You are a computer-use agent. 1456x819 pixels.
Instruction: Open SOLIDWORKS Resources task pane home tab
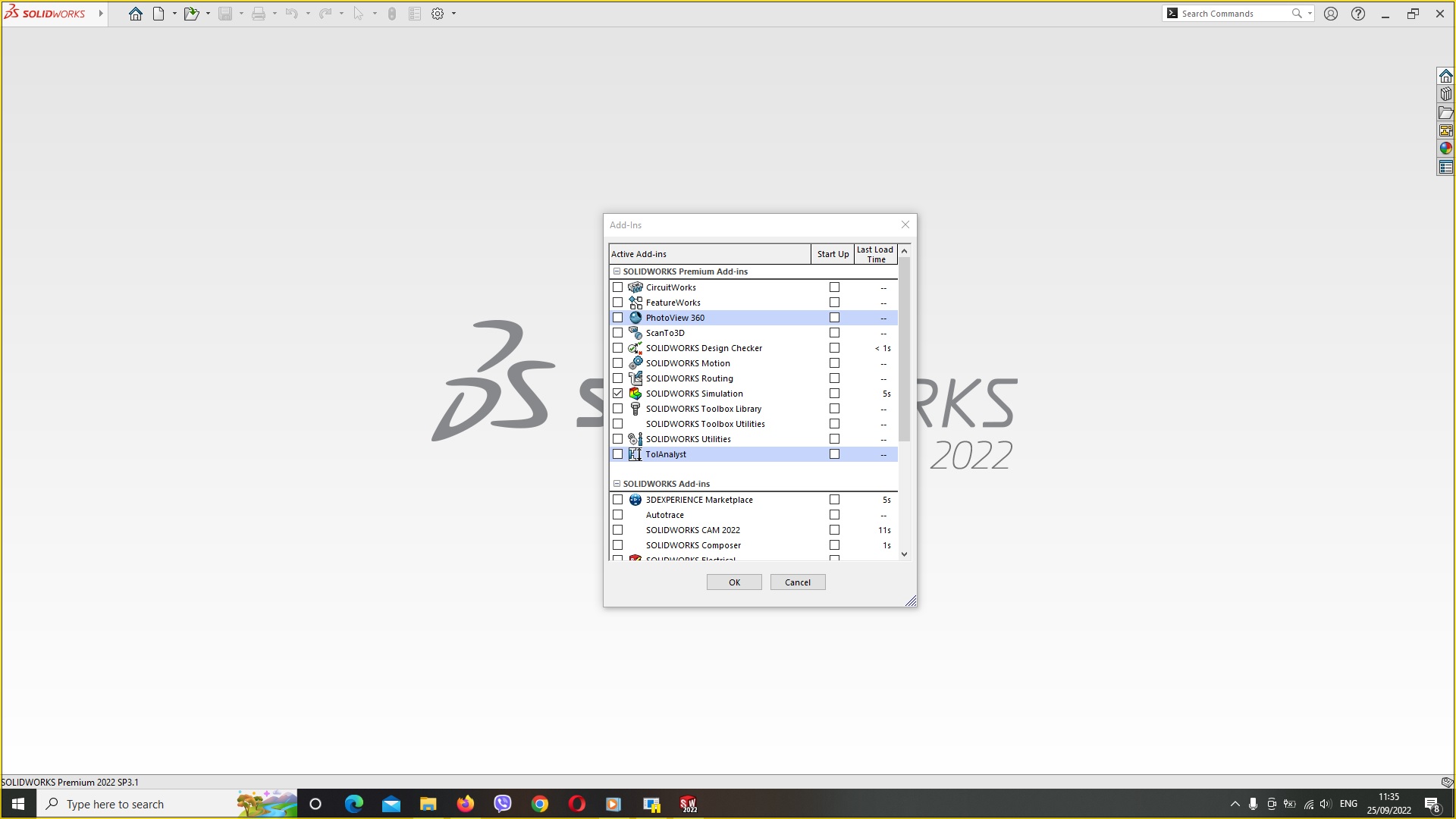click(x=1446, y=76)
